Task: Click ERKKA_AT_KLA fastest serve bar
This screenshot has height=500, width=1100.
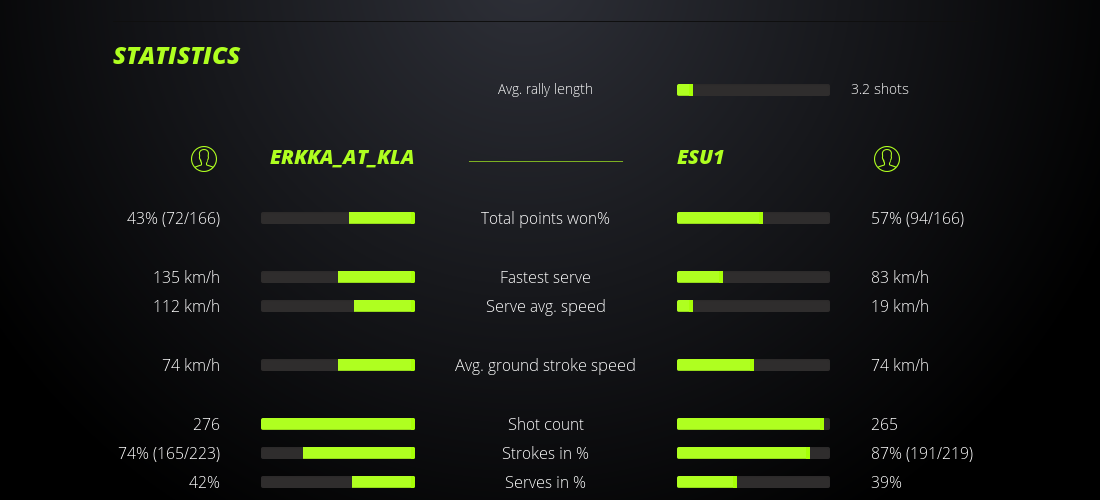Action: 338,277
